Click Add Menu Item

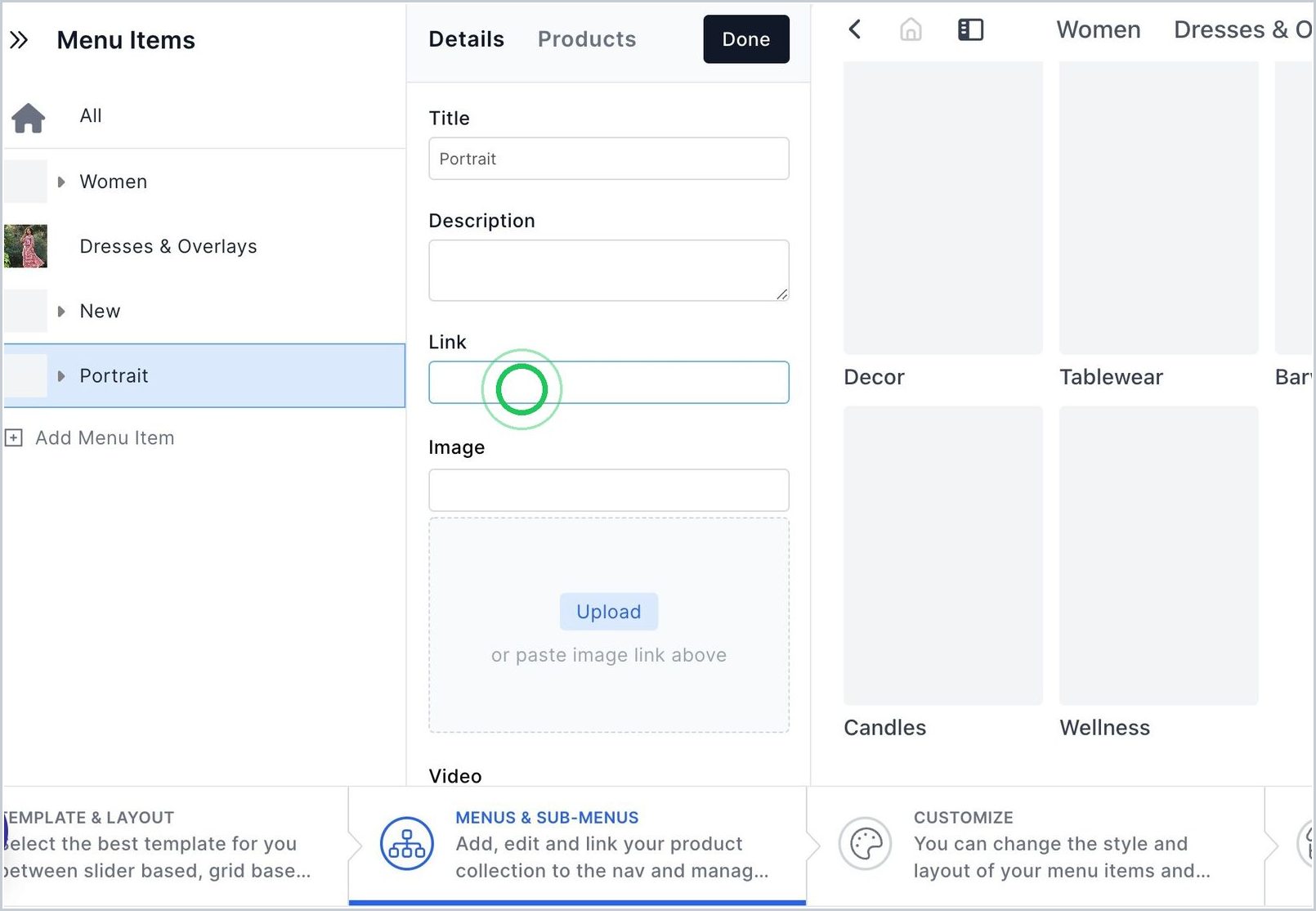(105, 438)
